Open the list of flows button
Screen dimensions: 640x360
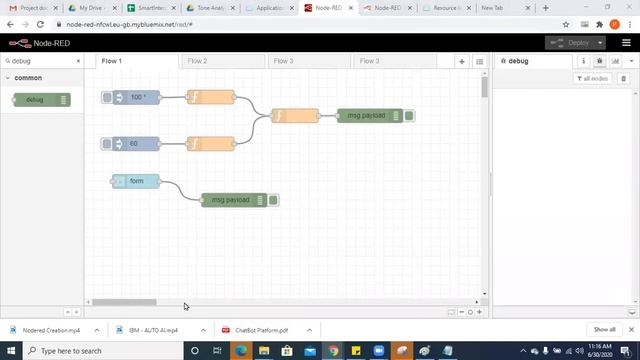point(480,61)
